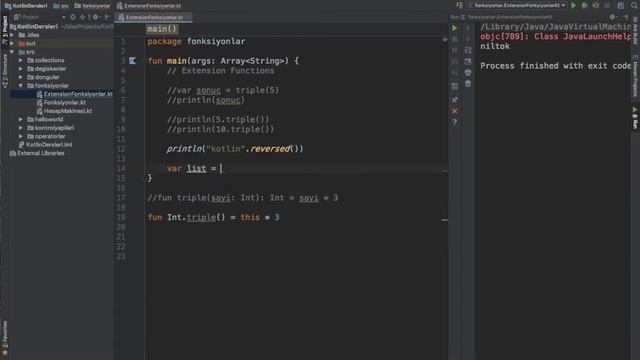The height and width of the screenshot is (360, 640).
Task: Toggle the Favorites tool window side tab
Action: [x=5, y=338]
